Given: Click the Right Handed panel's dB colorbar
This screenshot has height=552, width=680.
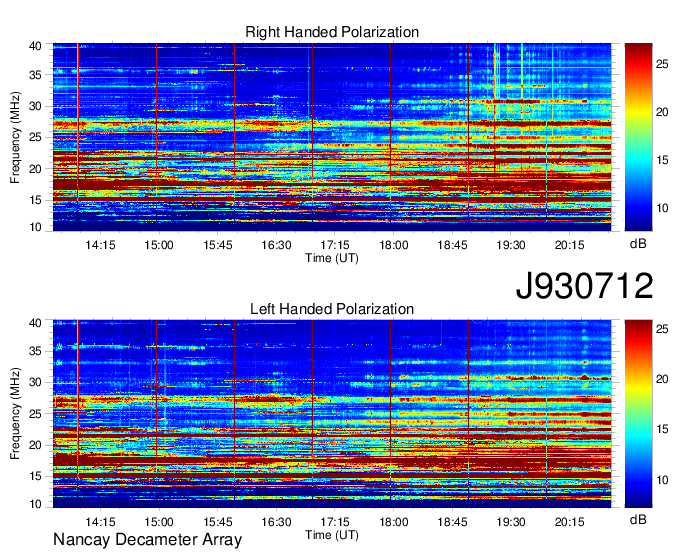Looking at the screenshot, I should pyautogui.click(x=638, y=137).
